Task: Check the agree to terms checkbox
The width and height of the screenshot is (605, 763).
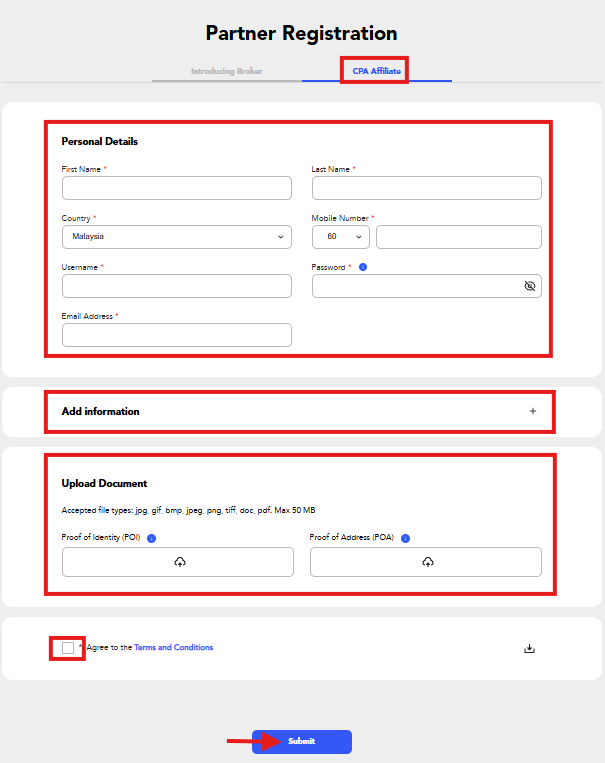Action: [x=68, y=648]
